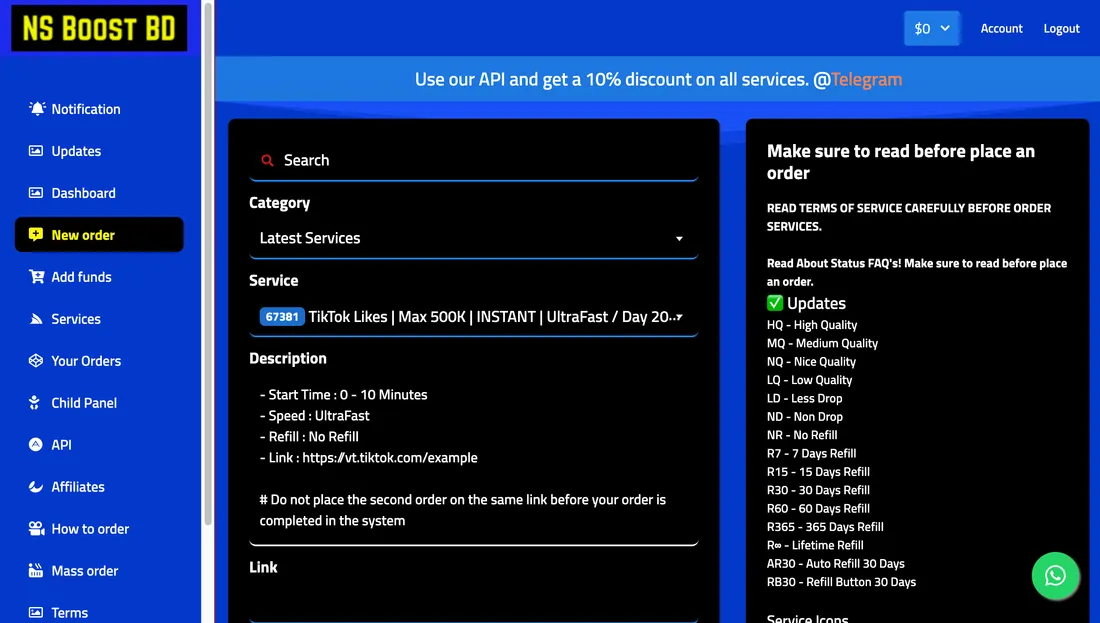This screenshot has width=1100, height=623.
Task: Click 'ND - Non Drop' text
Action: [x=805, y=417]
